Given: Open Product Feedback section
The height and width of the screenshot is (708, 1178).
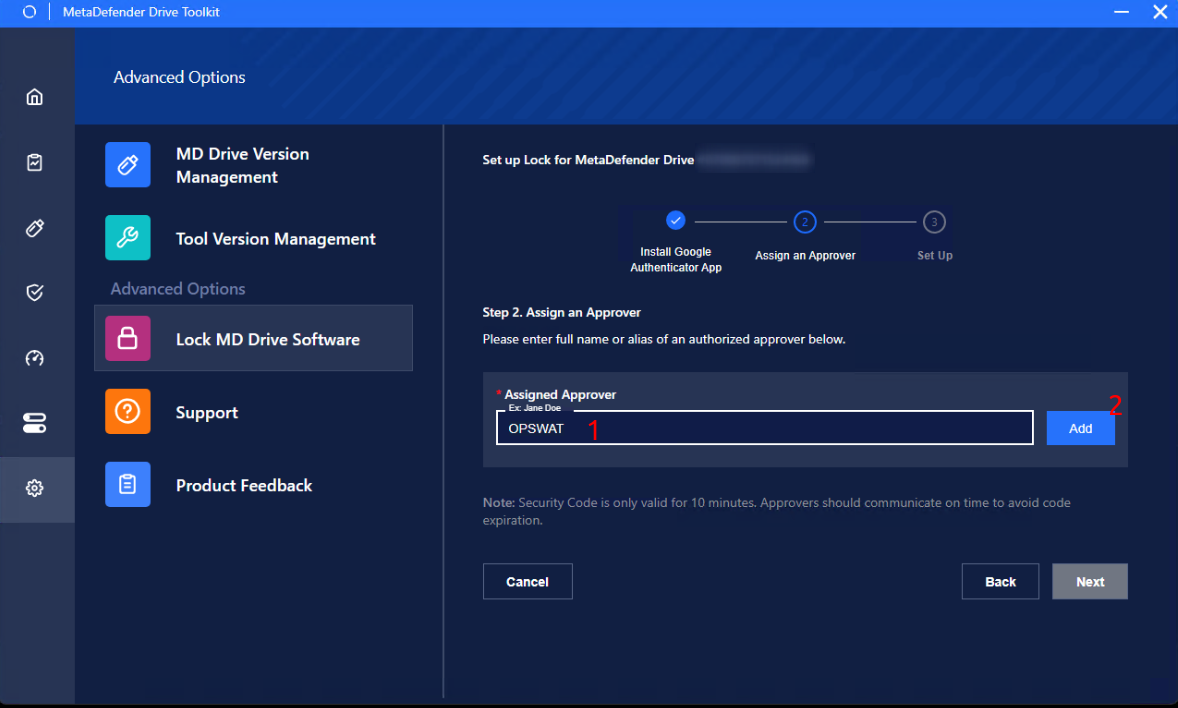Looking at the screenshot, I should (253, 485).
